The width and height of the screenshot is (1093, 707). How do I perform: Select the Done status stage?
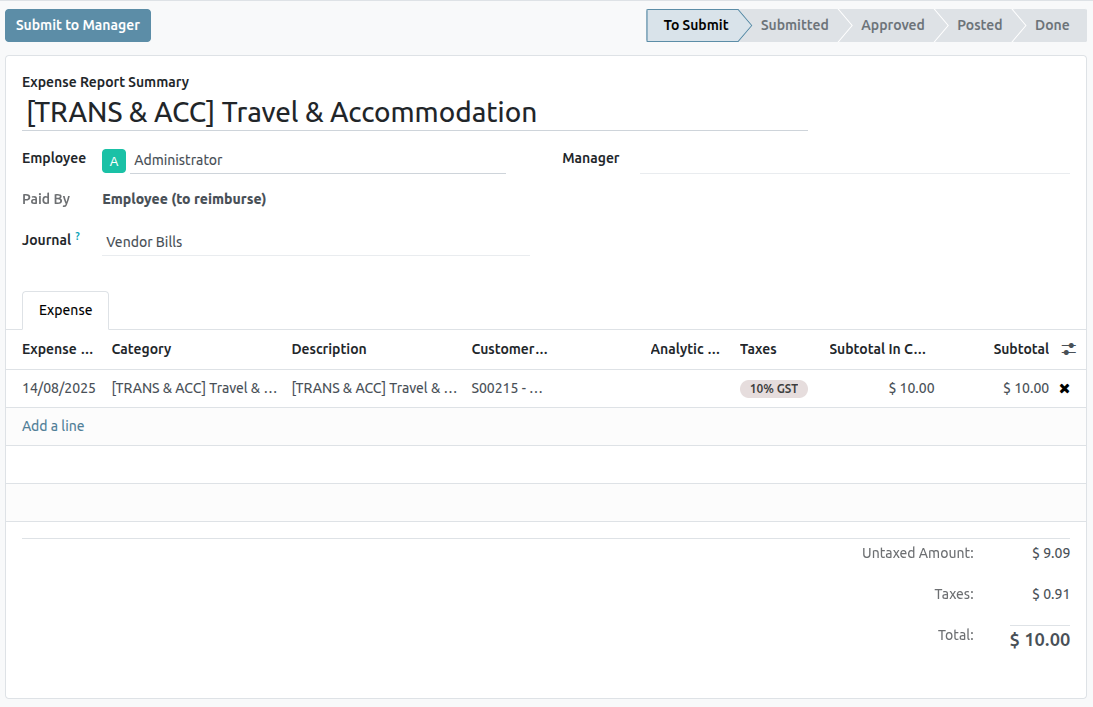[x=1051, y=25]
